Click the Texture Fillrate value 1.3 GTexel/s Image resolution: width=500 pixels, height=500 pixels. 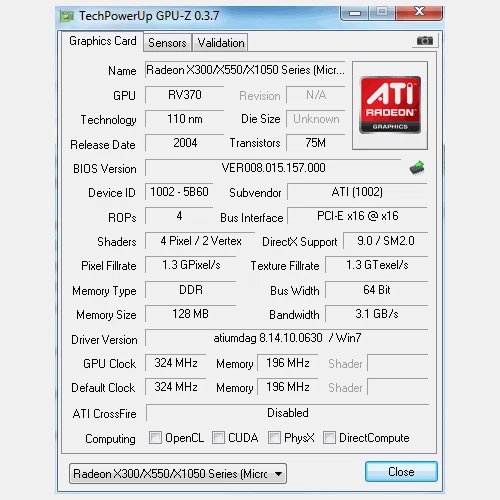click(x=377, y=265)
